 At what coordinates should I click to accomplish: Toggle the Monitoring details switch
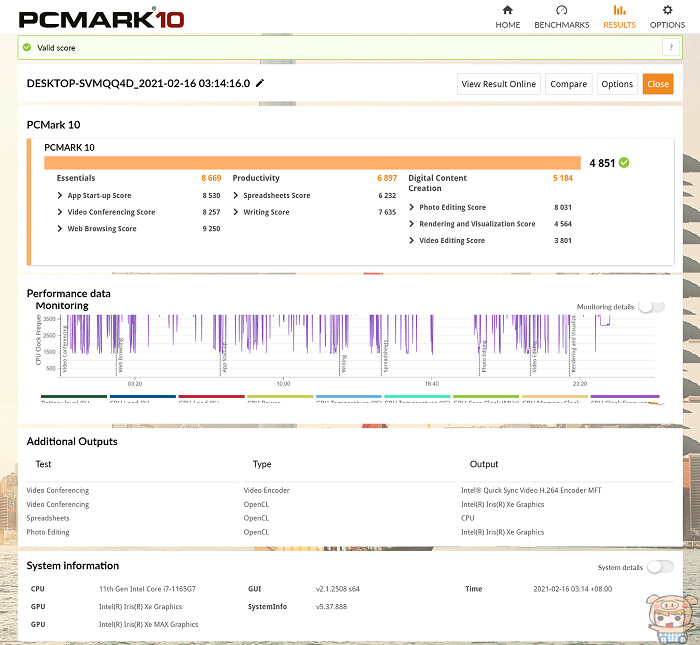(651, 307)
